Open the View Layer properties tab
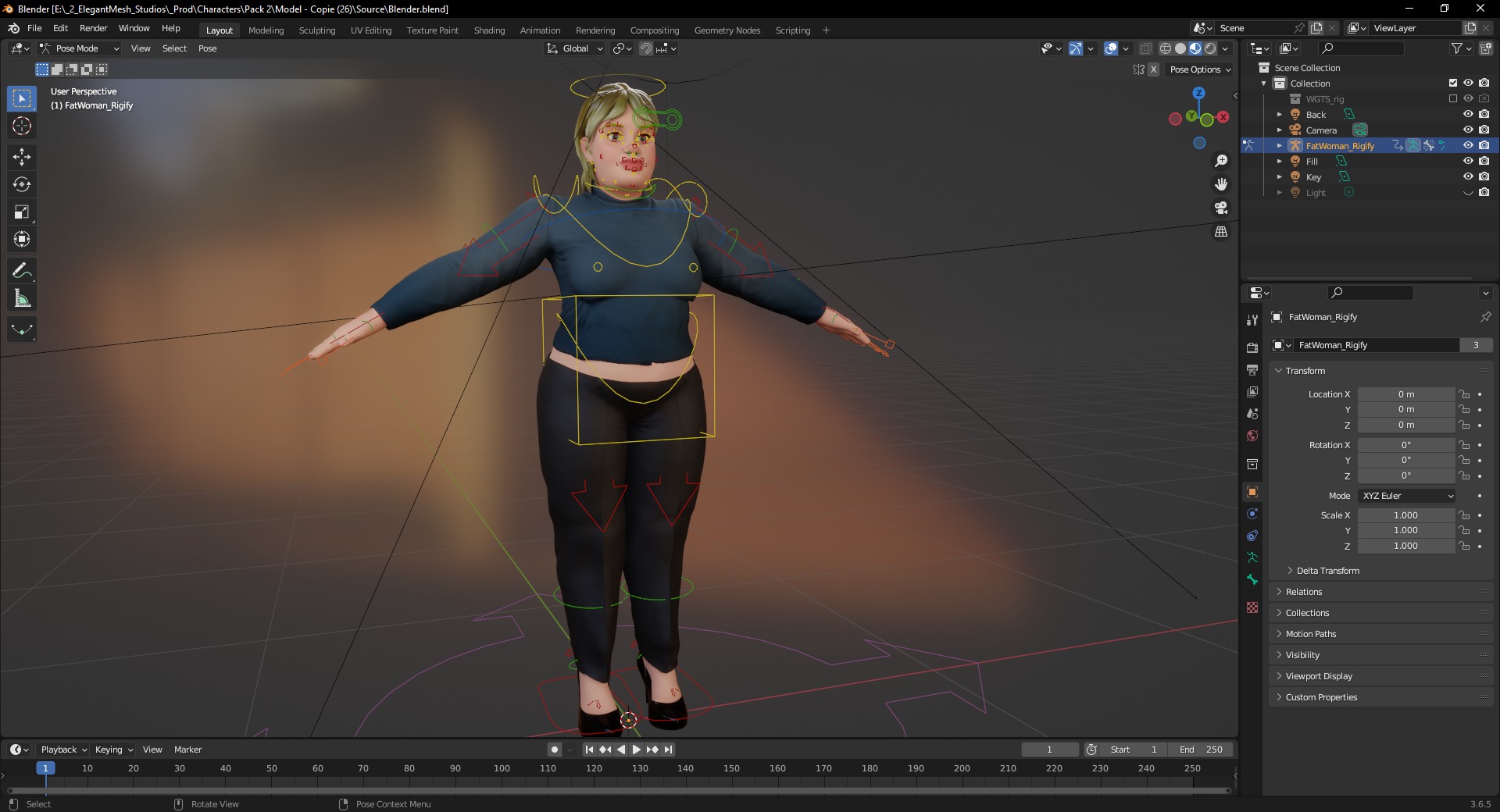 point(1252,391)
